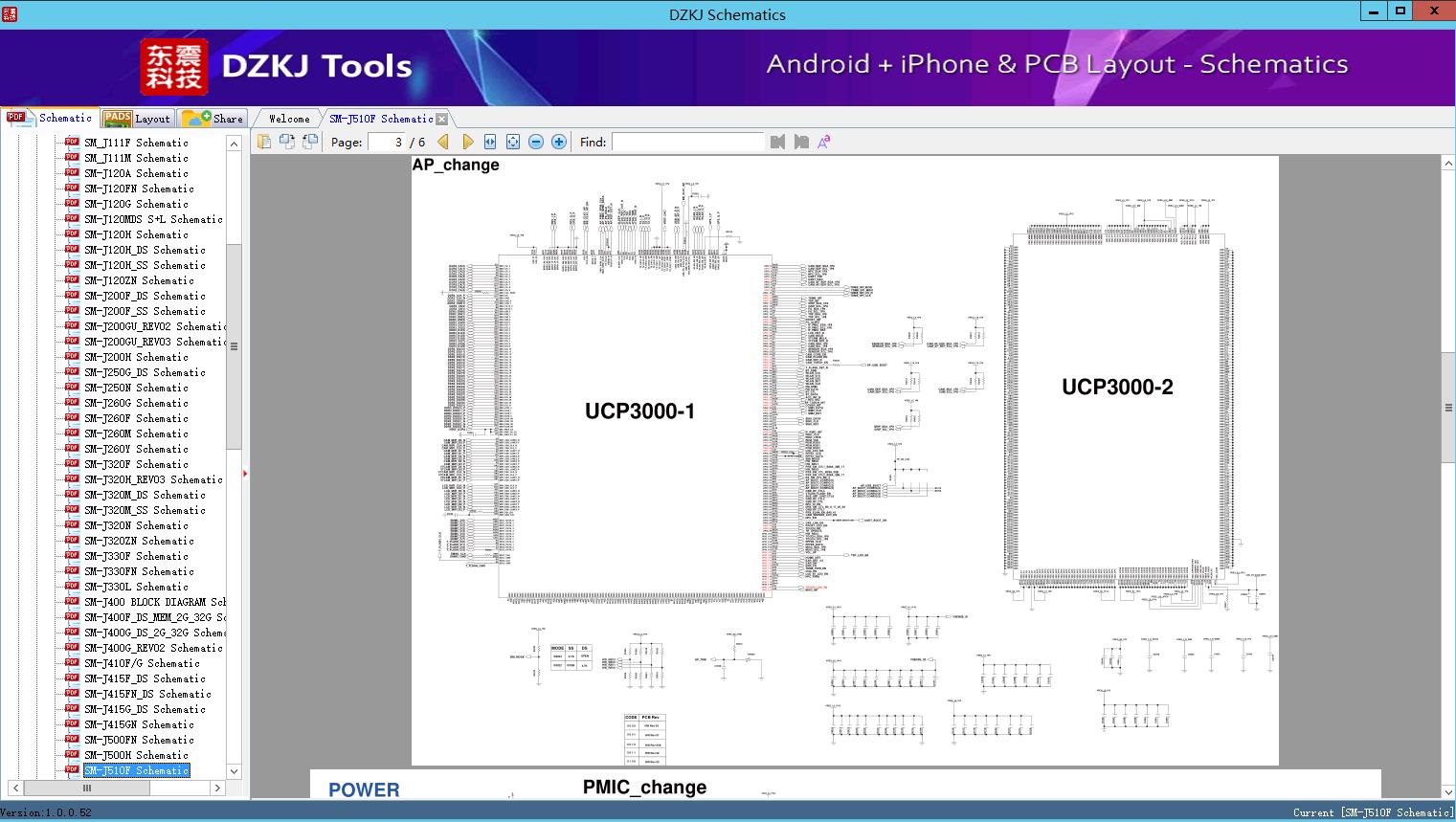
Task: Open SM-J320F Schematic
Action: point(136,464)
